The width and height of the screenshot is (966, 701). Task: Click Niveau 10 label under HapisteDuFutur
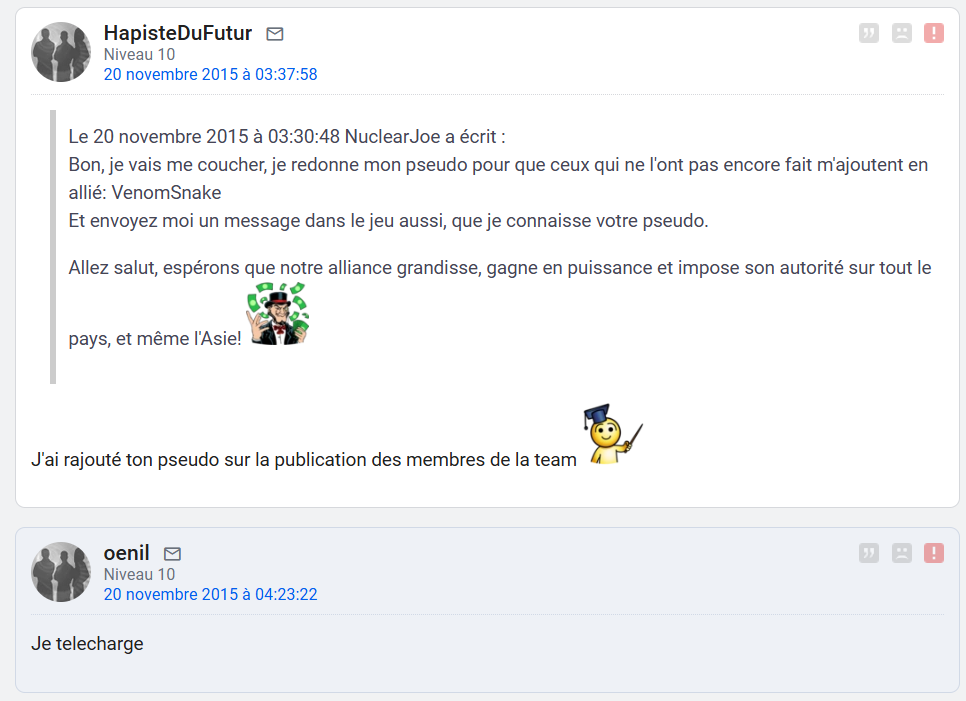tap(139, 55)
